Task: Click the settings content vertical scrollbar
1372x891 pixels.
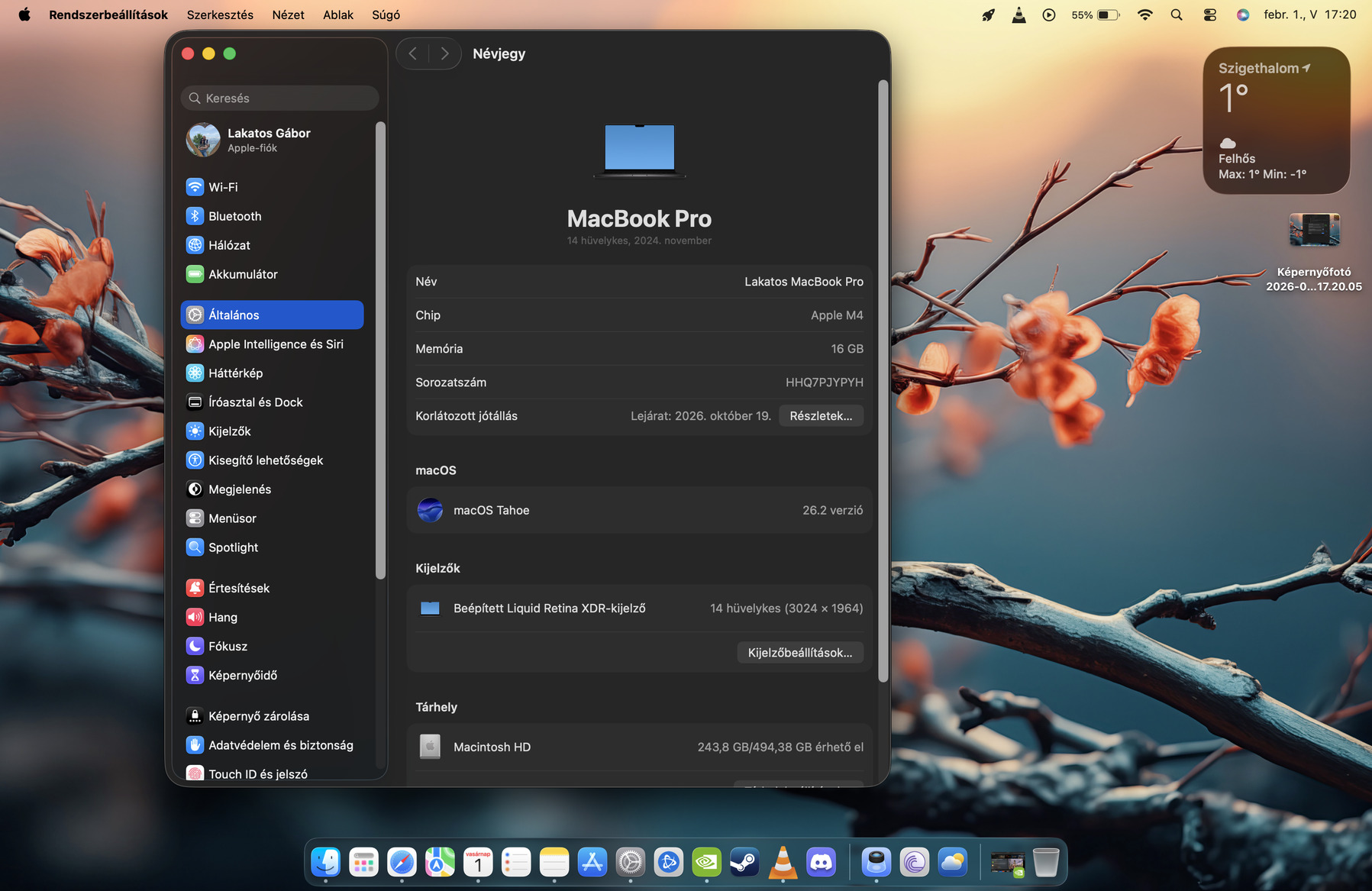Action: tap(883, 380)
